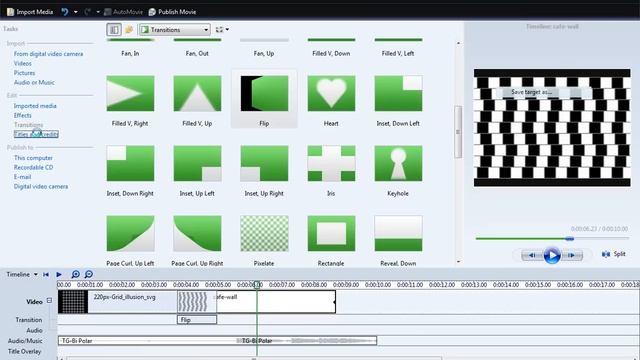Viewport: 640px width, 360px height.
Task: Open the views options dropdown
Action: tap(222, 29)
